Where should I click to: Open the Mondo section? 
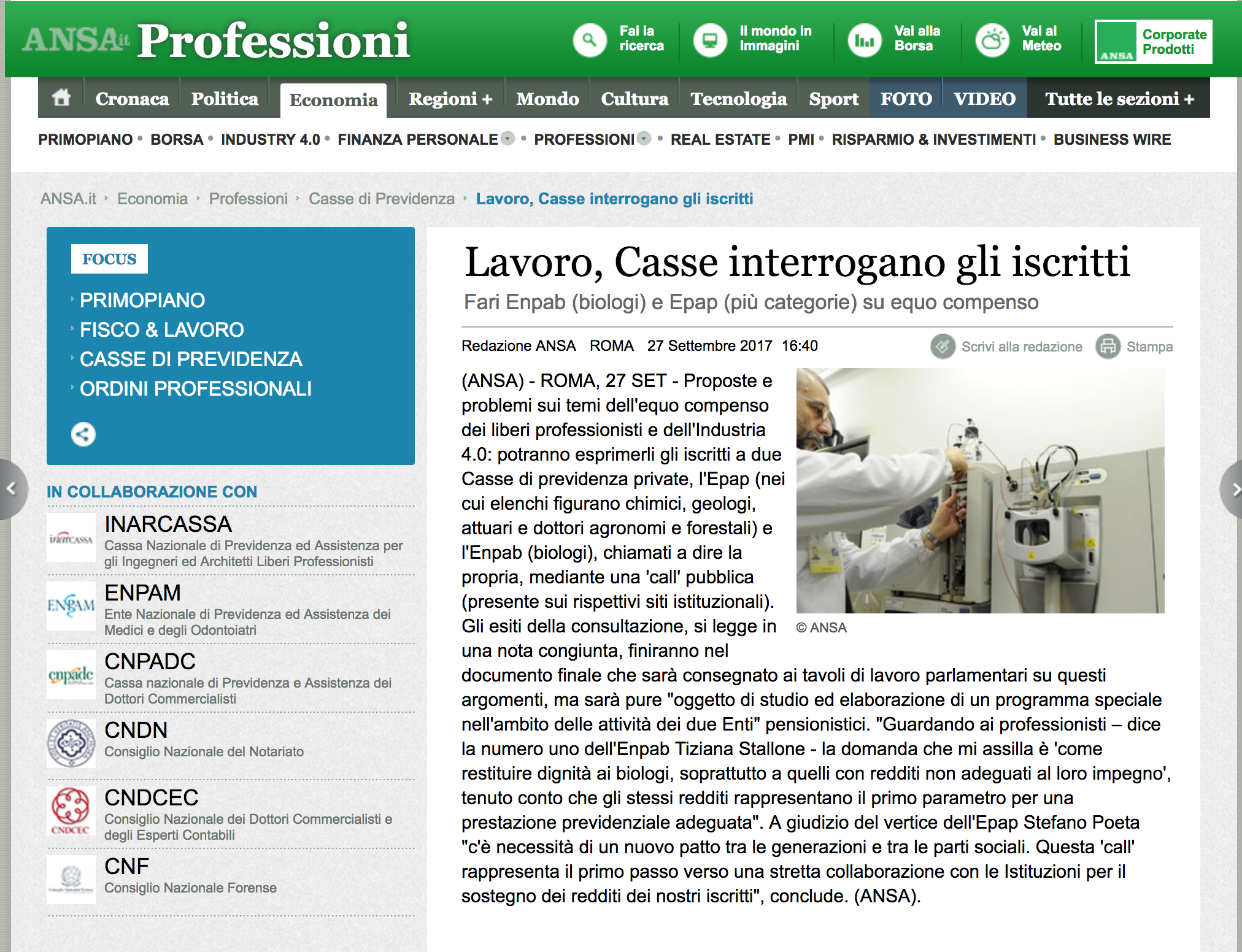(547, 98)
